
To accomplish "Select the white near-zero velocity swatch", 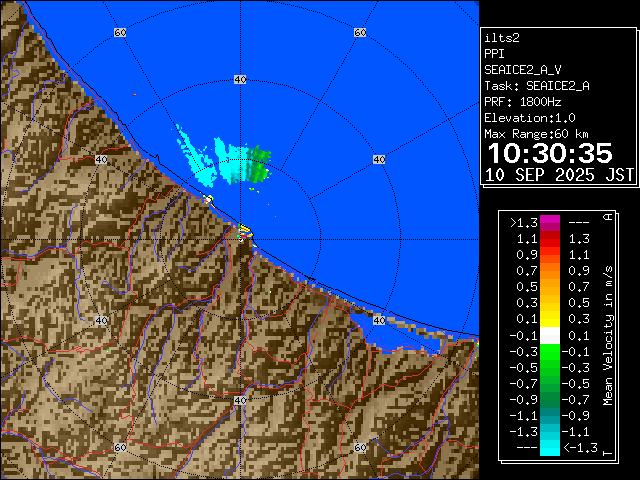I will pos(549,336).
